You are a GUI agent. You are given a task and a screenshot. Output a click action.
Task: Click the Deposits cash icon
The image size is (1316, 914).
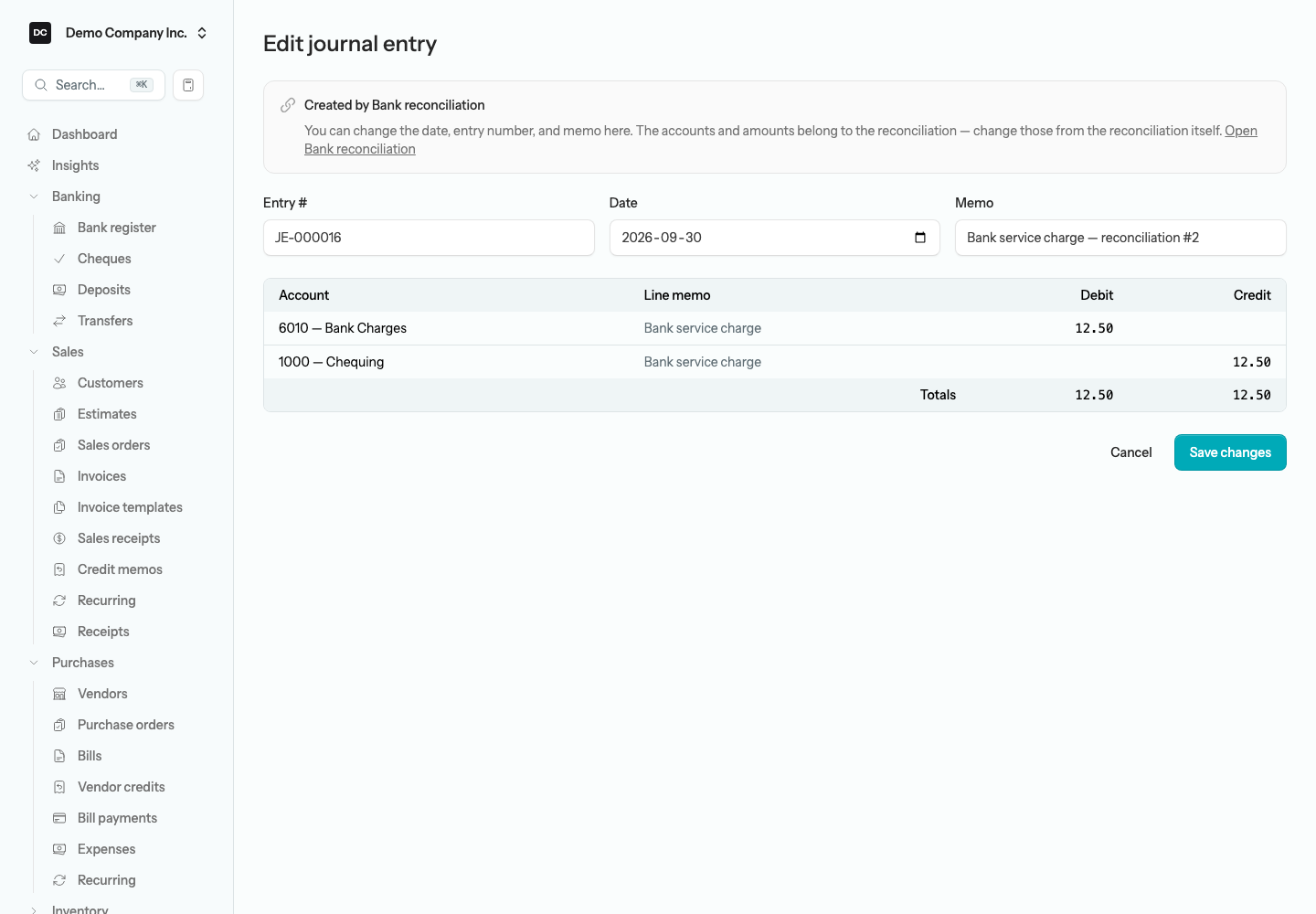[59, 290]
